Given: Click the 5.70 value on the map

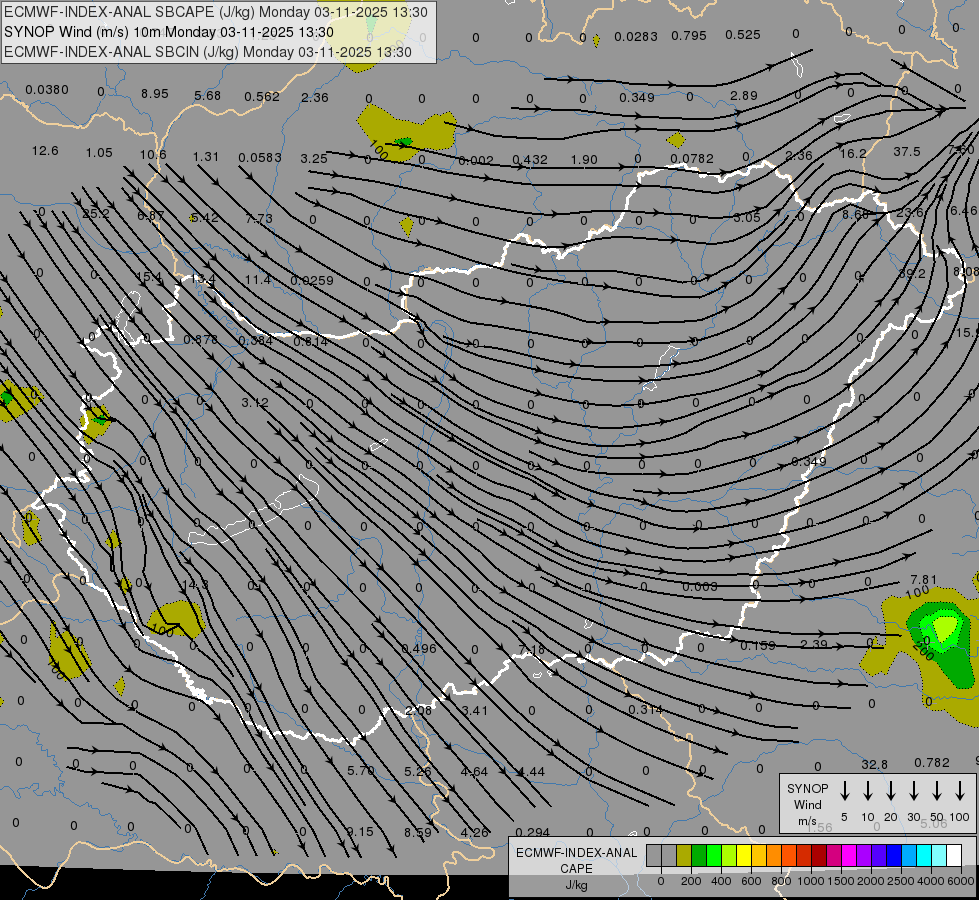Looking at the screenshot, I should pyautogui.click(x=361, y=771).
